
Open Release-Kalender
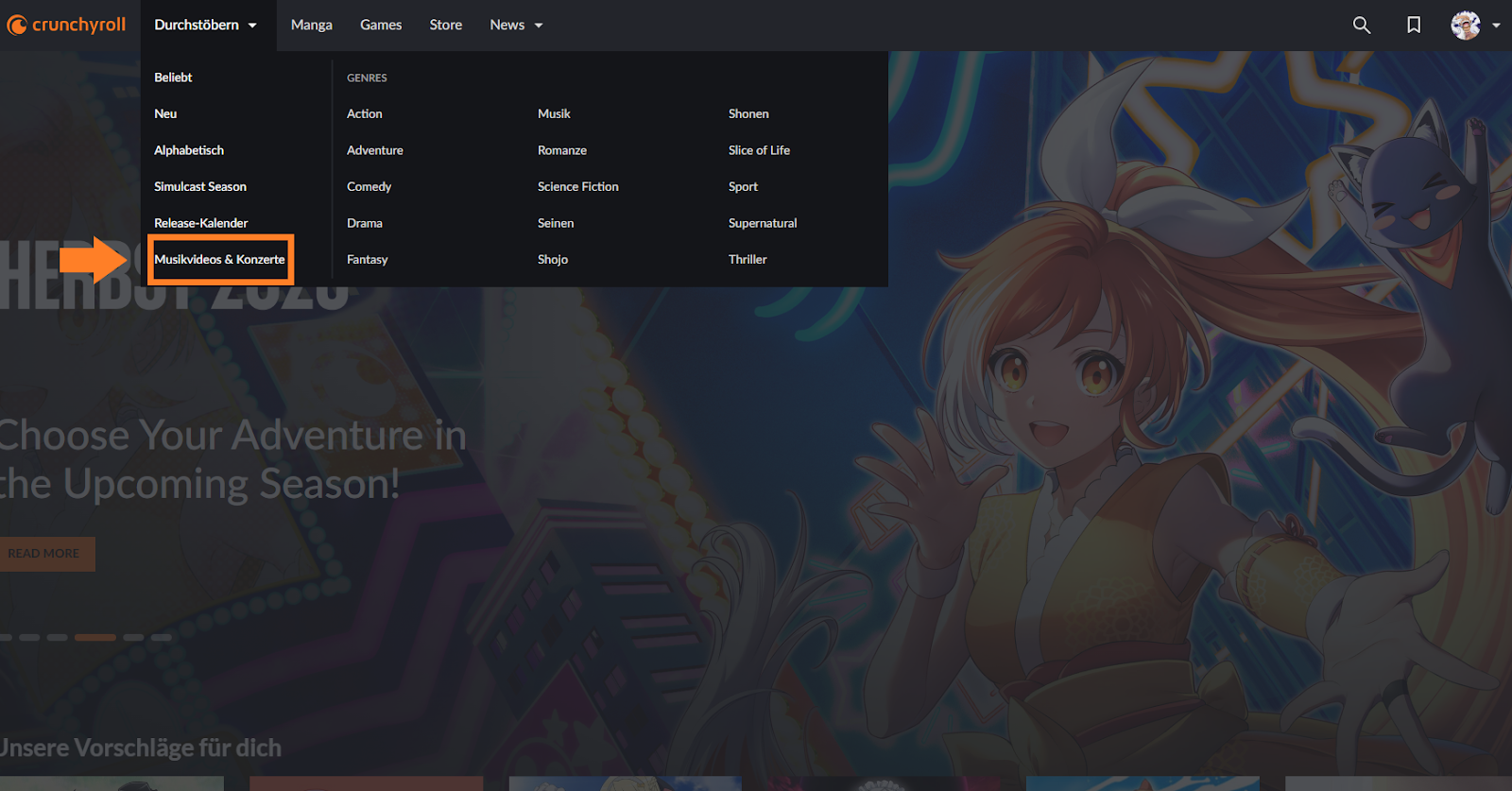click(201, 223)
